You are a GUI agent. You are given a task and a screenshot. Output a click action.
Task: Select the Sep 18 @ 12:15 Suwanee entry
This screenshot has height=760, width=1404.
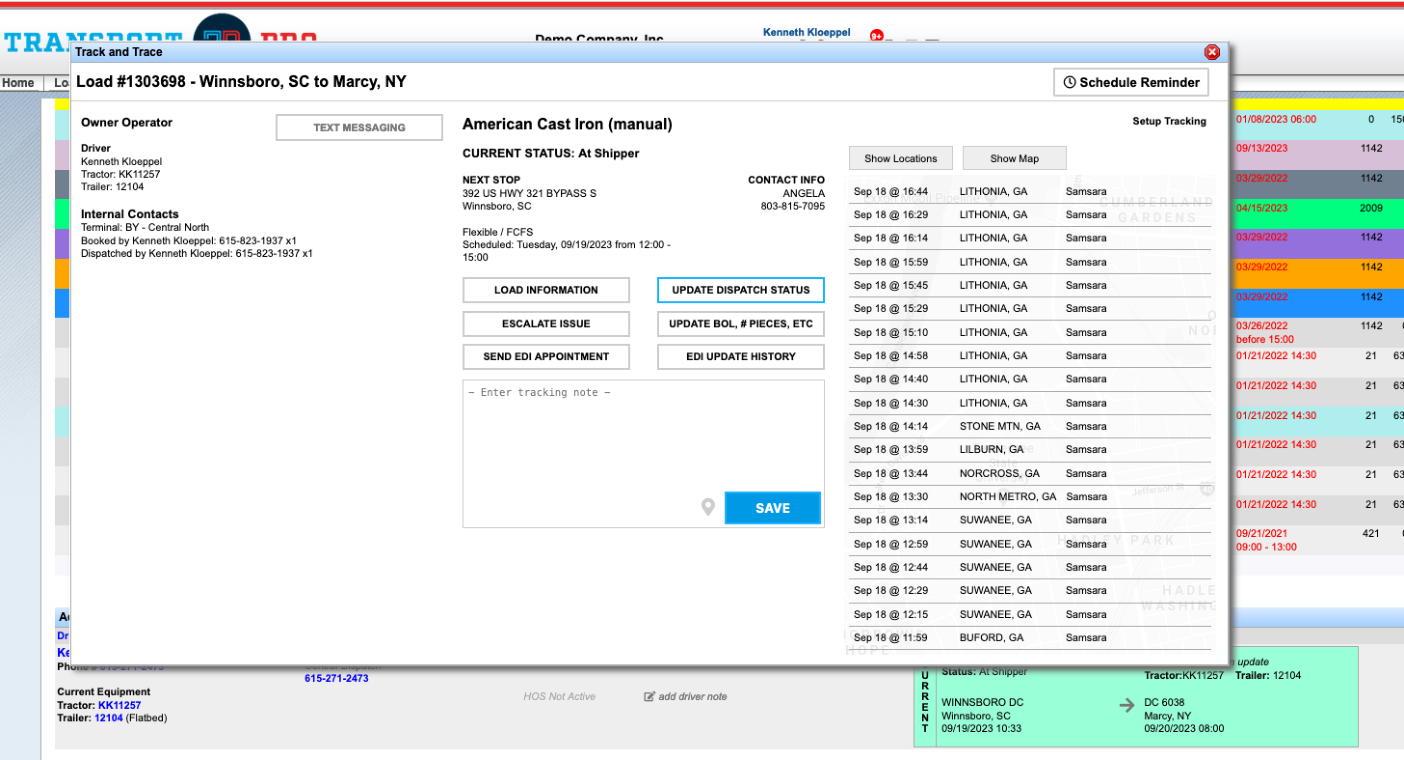point(1030,614)
